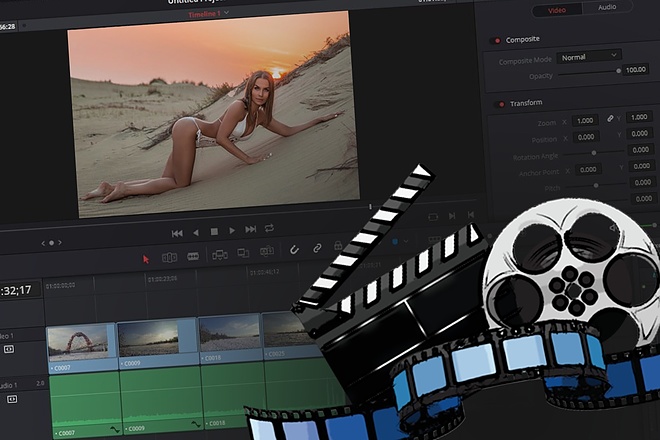660x440 pixels.
Task: Activate the Trim Edit Mode tool
Action: (169, 257)
